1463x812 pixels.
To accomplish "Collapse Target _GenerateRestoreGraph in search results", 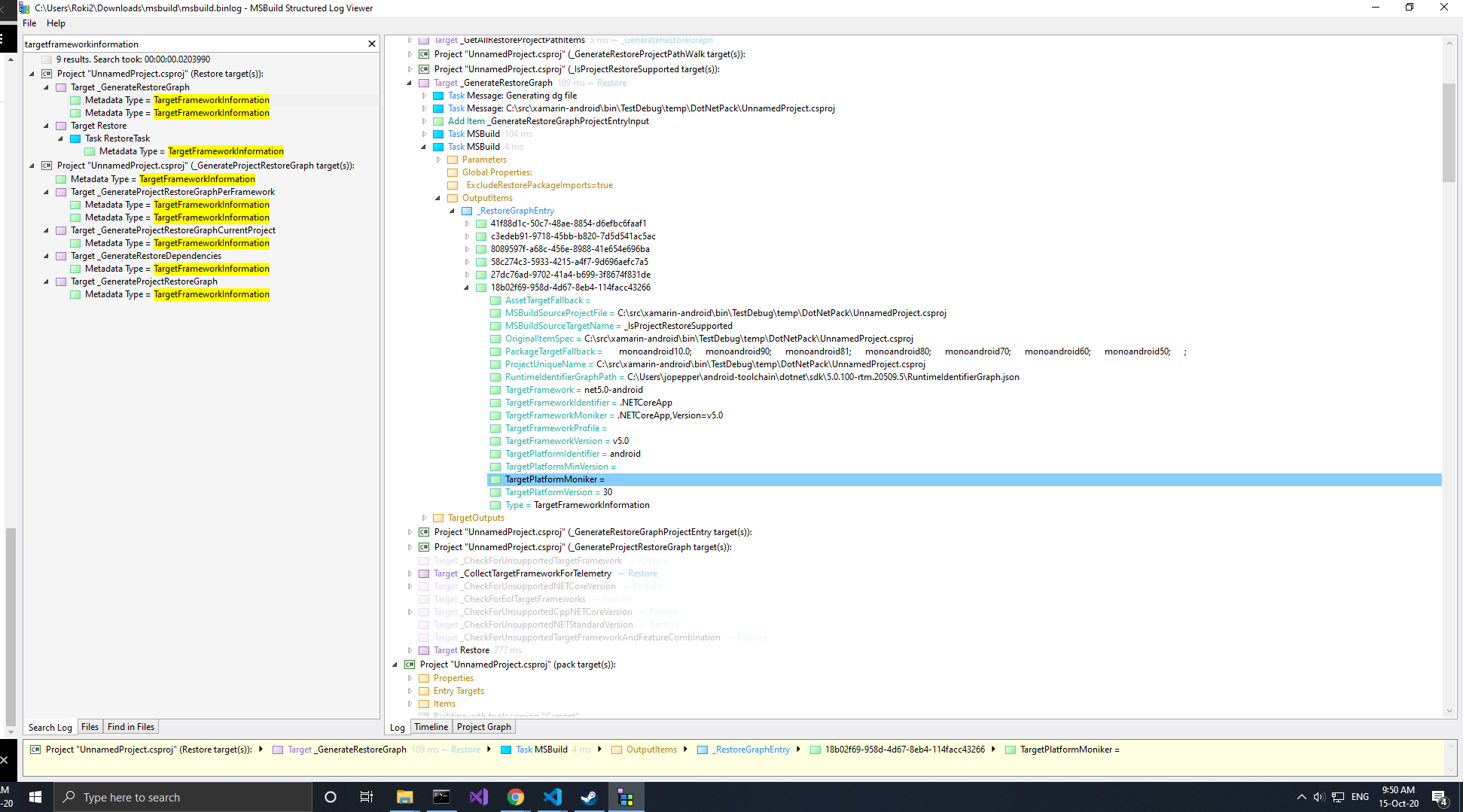I will (x=46, y=87).
